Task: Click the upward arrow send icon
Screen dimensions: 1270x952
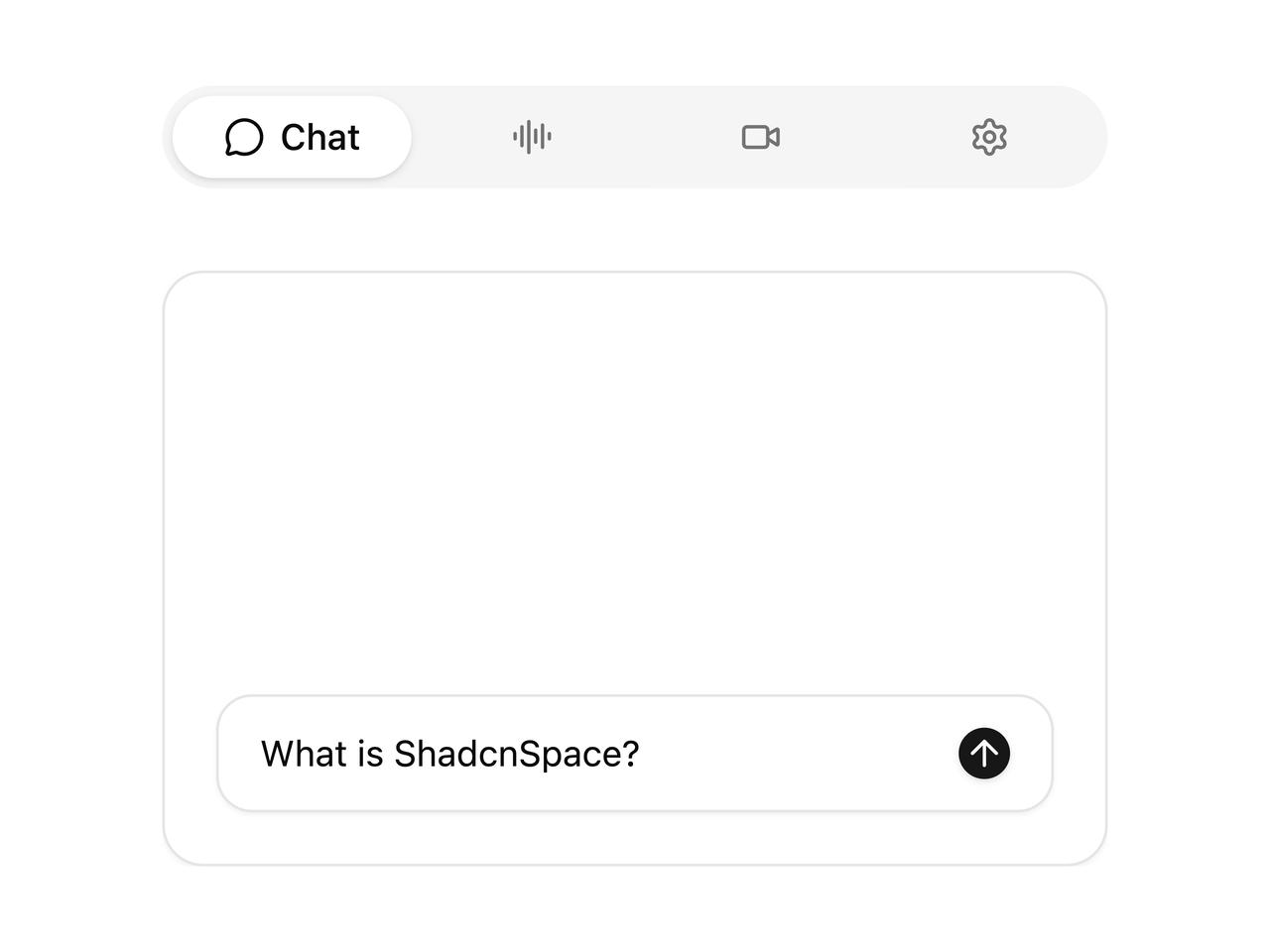Action: (x=984, y=754)
